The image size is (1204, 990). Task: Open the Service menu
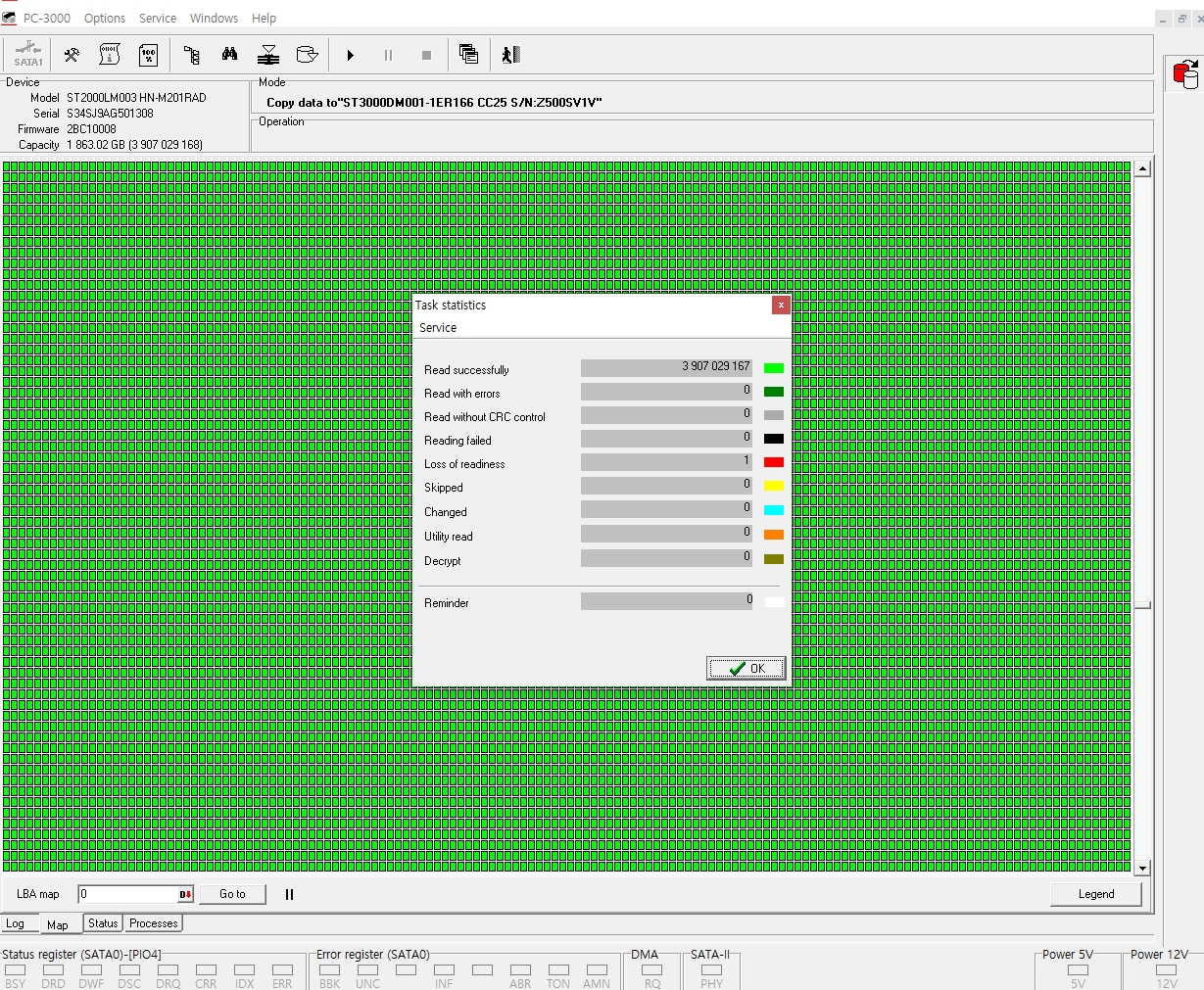[x=157, y=18]
